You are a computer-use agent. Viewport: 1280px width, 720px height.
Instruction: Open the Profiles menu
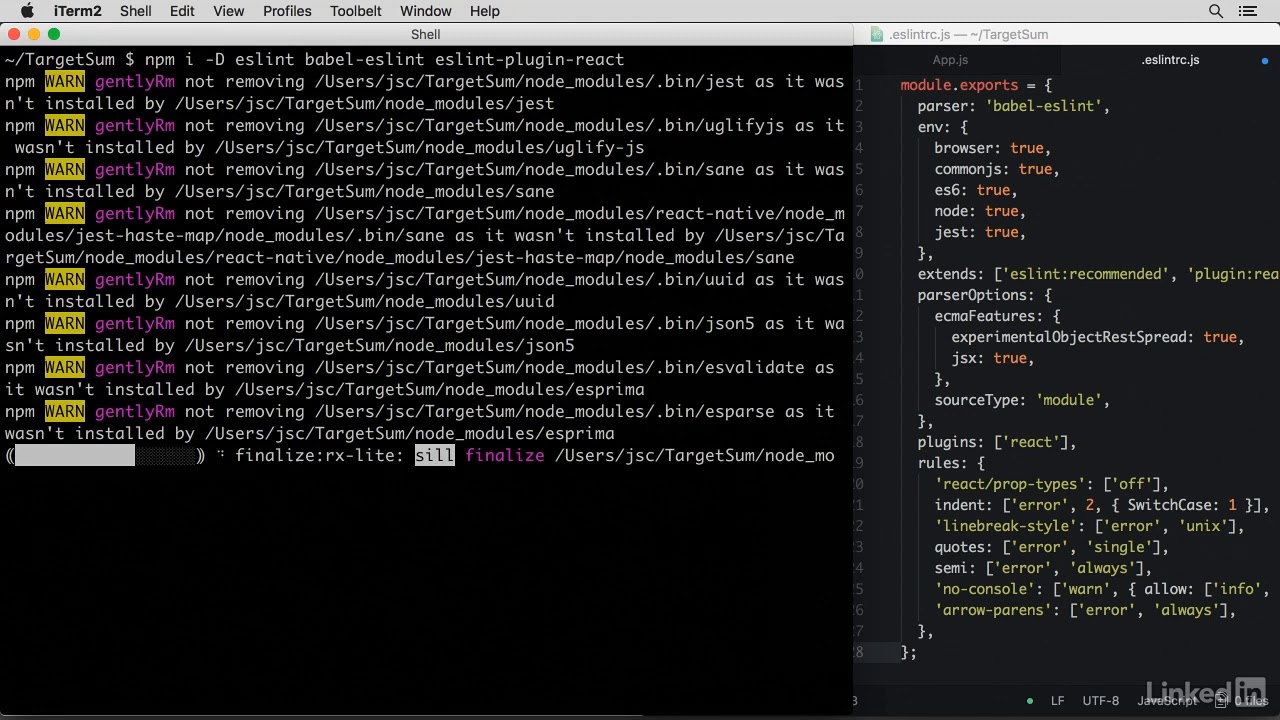pyautogui.click(x=287, y=11)
